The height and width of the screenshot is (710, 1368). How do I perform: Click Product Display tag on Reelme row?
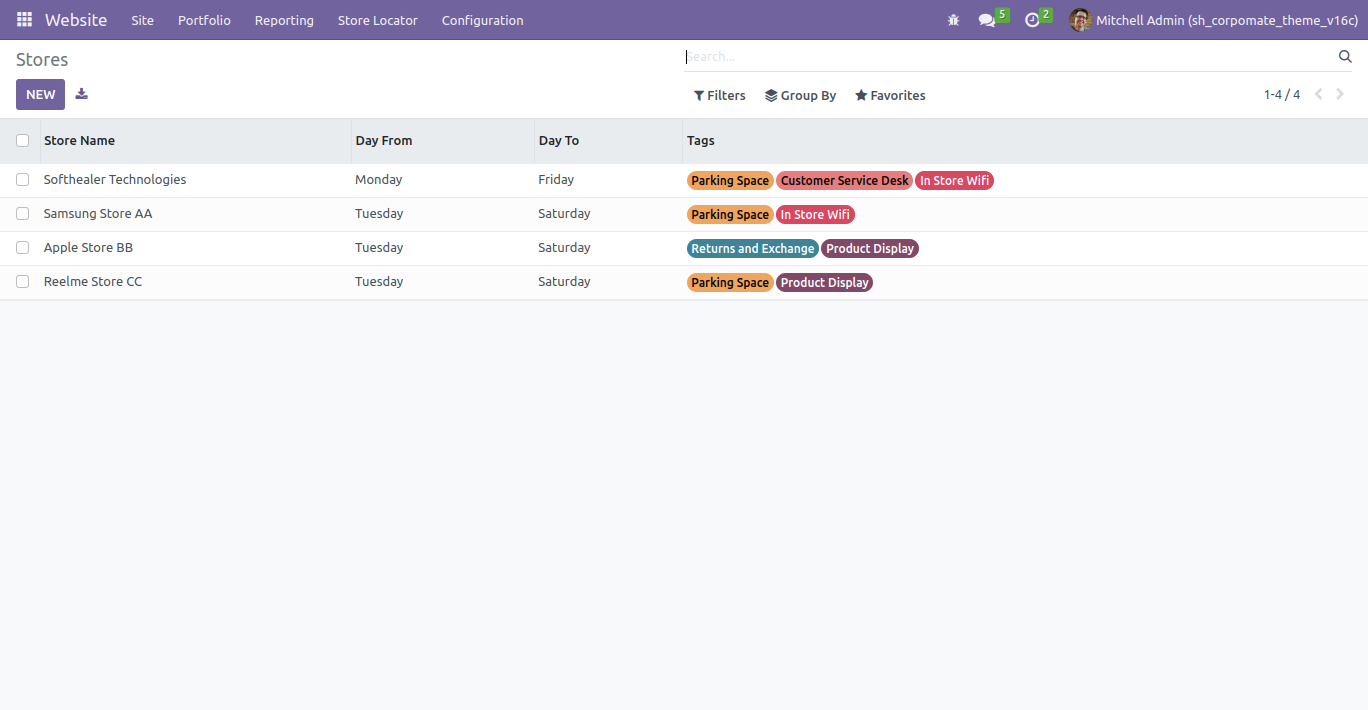[825, 283]
